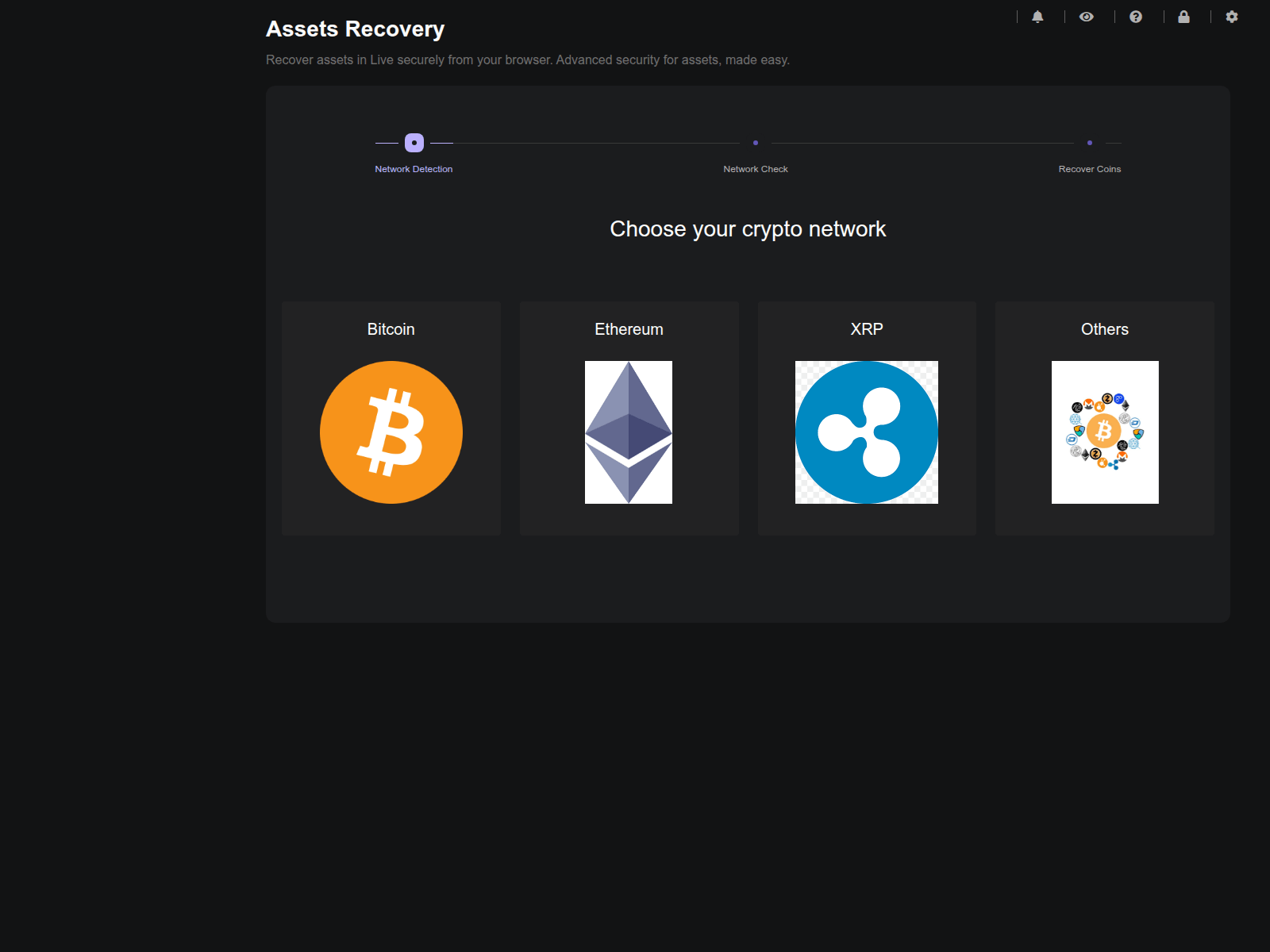The height and width of the screenshot is (952, 1270).
Task: Click the Others card title
Action: 1105,329
